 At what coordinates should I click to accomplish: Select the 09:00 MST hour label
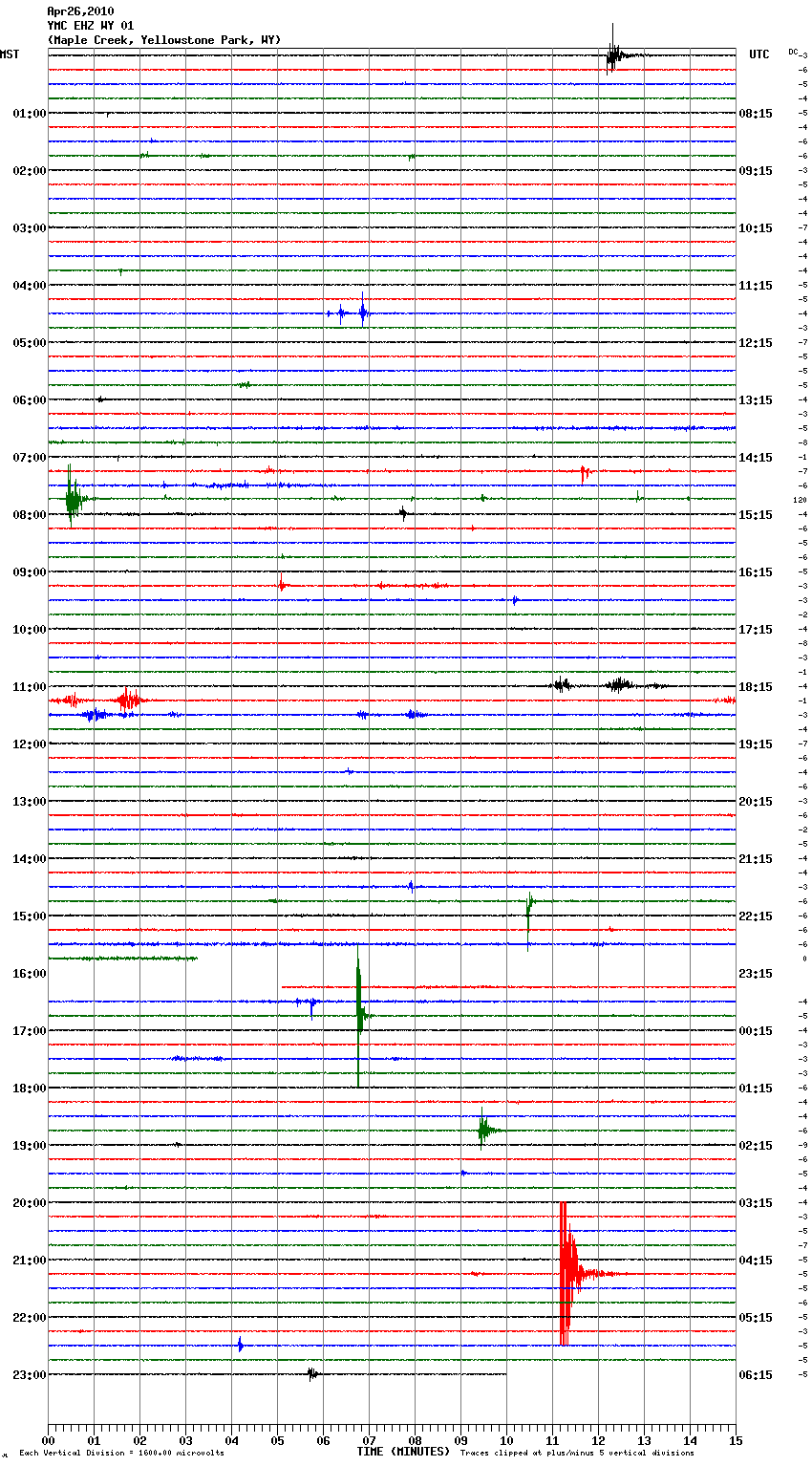tap(29, 572)
